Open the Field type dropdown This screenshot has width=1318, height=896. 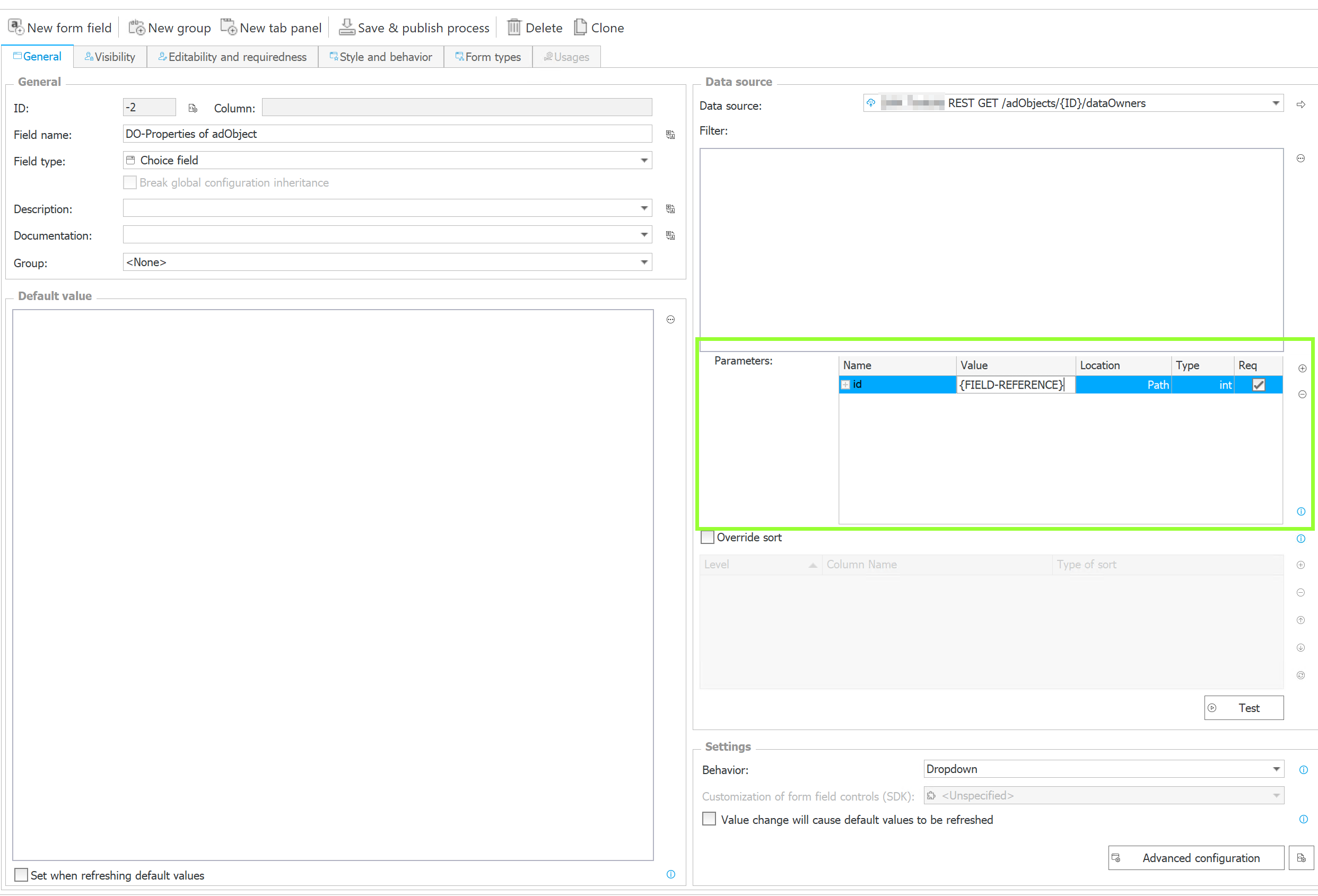coord(644,161)
